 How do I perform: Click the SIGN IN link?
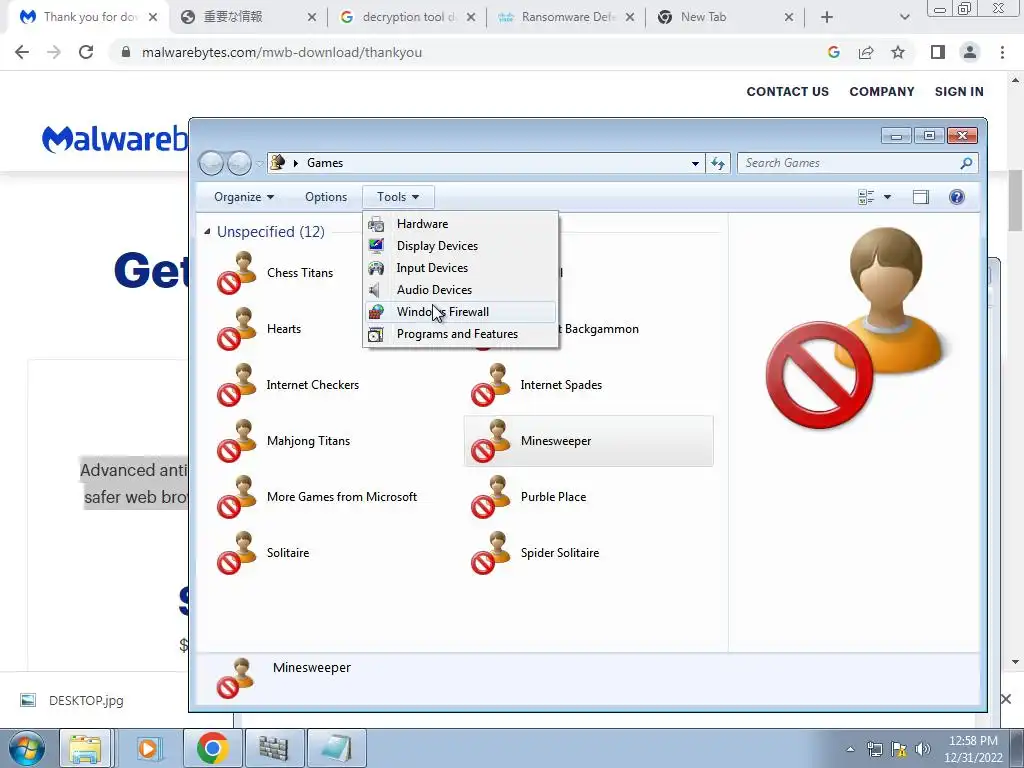coord(959,91)
